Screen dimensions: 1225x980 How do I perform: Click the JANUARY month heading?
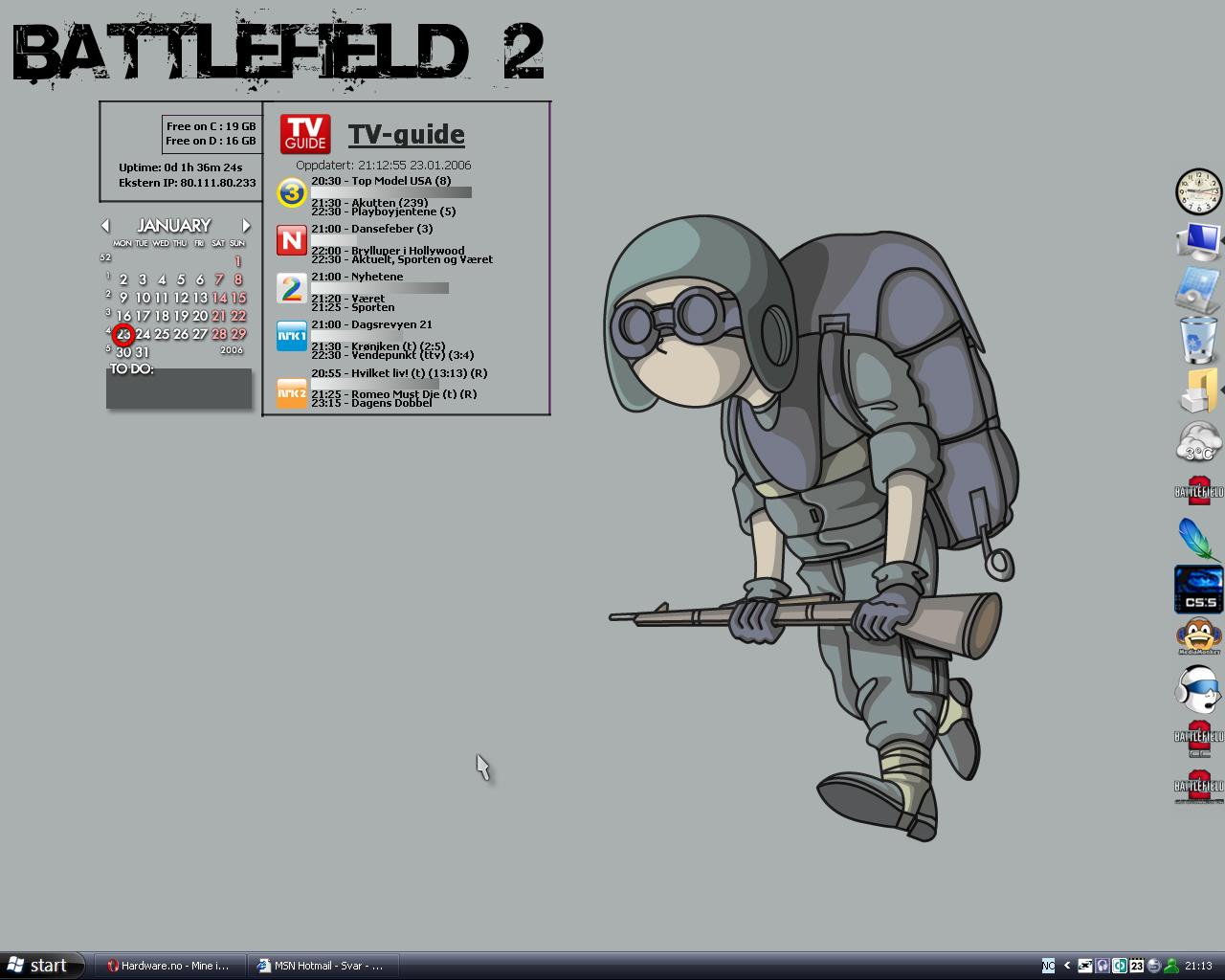point(173,226)
